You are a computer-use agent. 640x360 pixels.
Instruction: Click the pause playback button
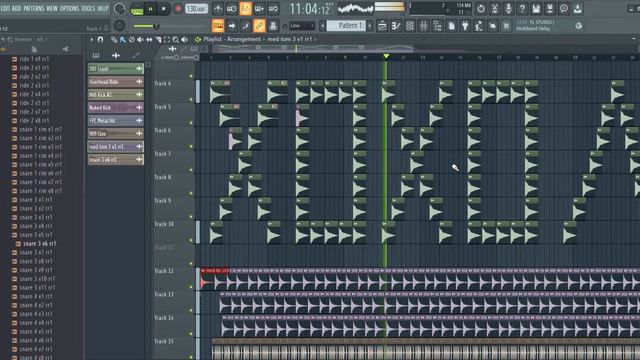pos(151,9)
